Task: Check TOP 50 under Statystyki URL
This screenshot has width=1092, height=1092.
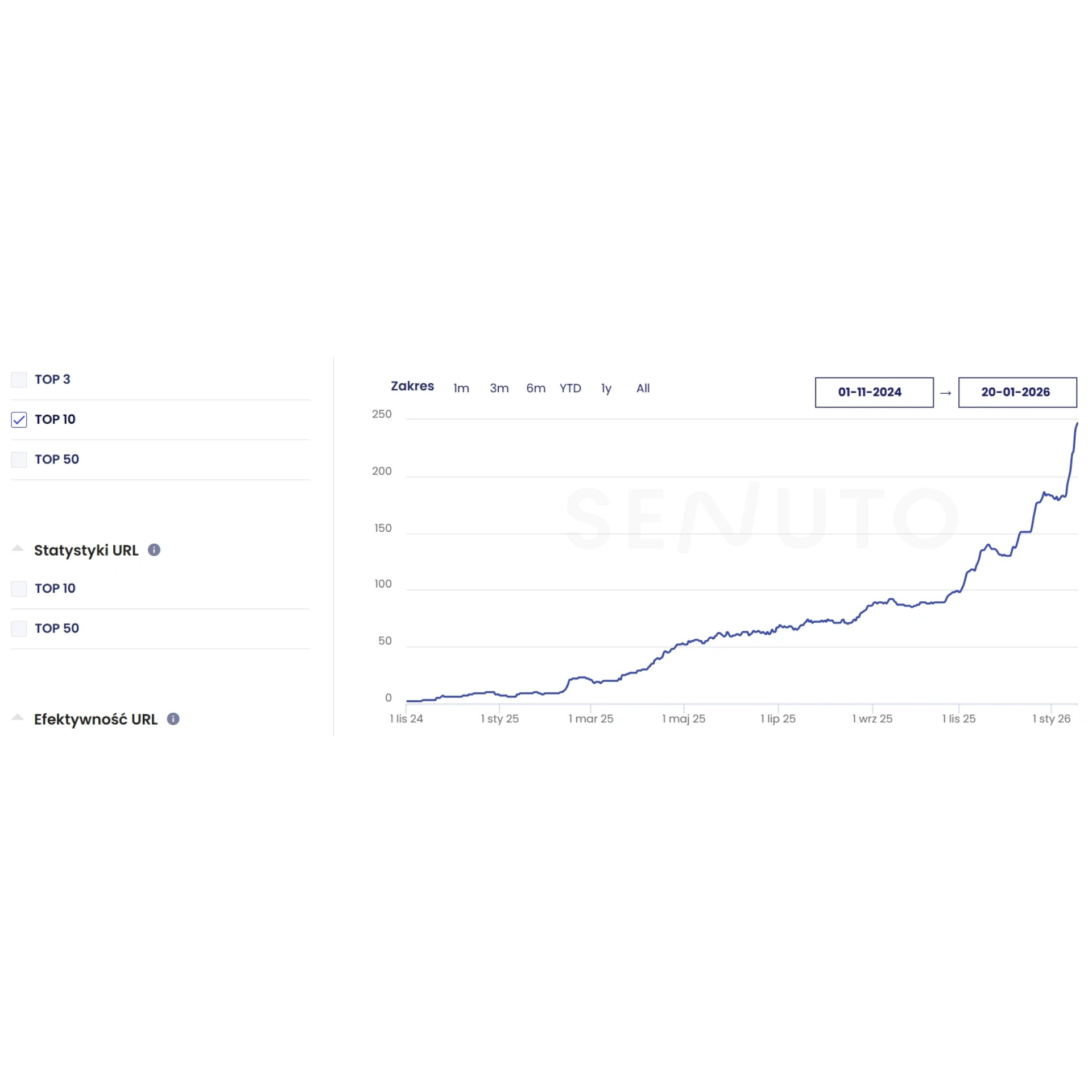Action: 19,628
